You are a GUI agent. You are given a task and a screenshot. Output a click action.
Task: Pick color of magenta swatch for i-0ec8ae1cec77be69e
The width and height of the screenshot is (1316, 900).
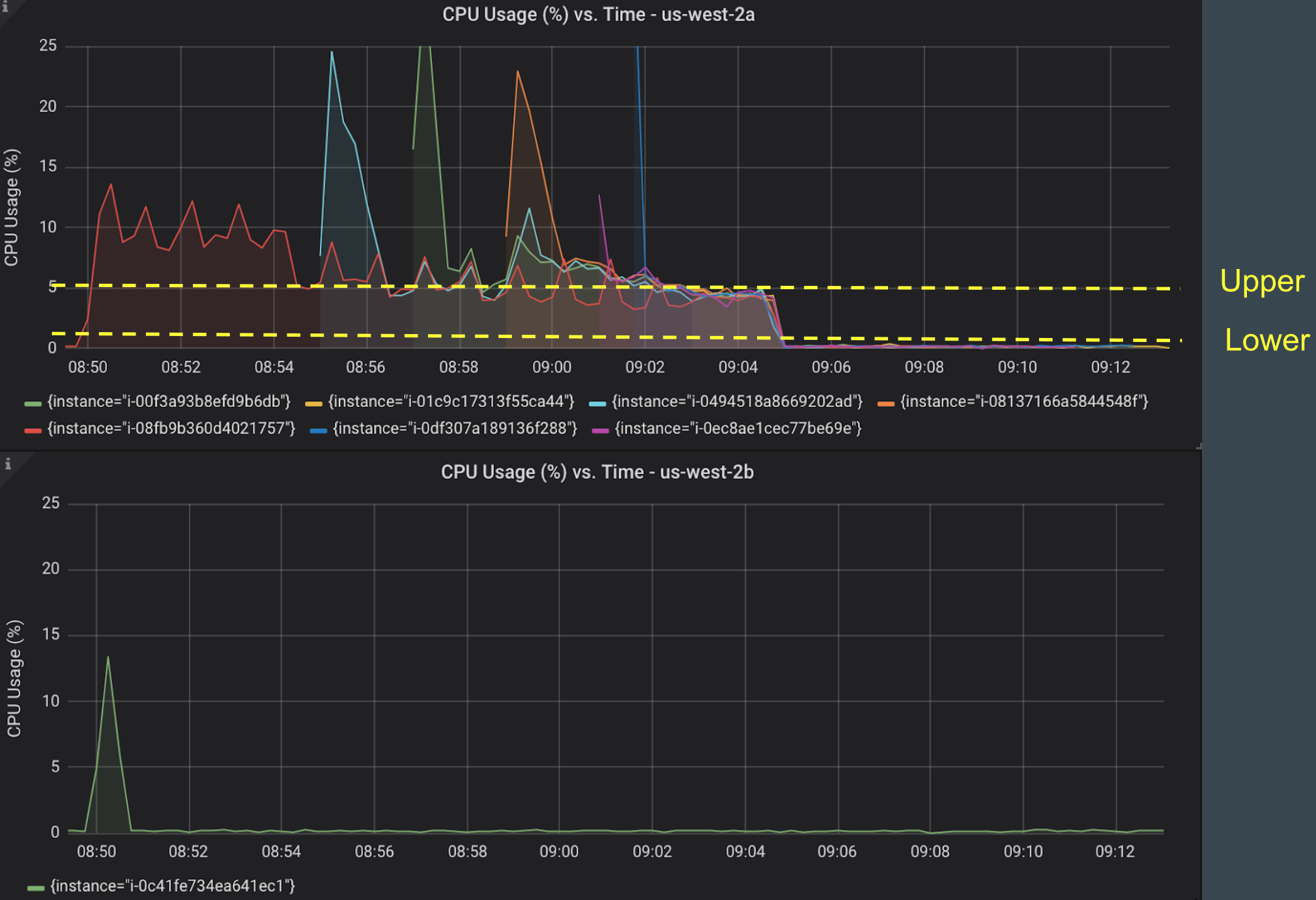[x=600, y=430]
